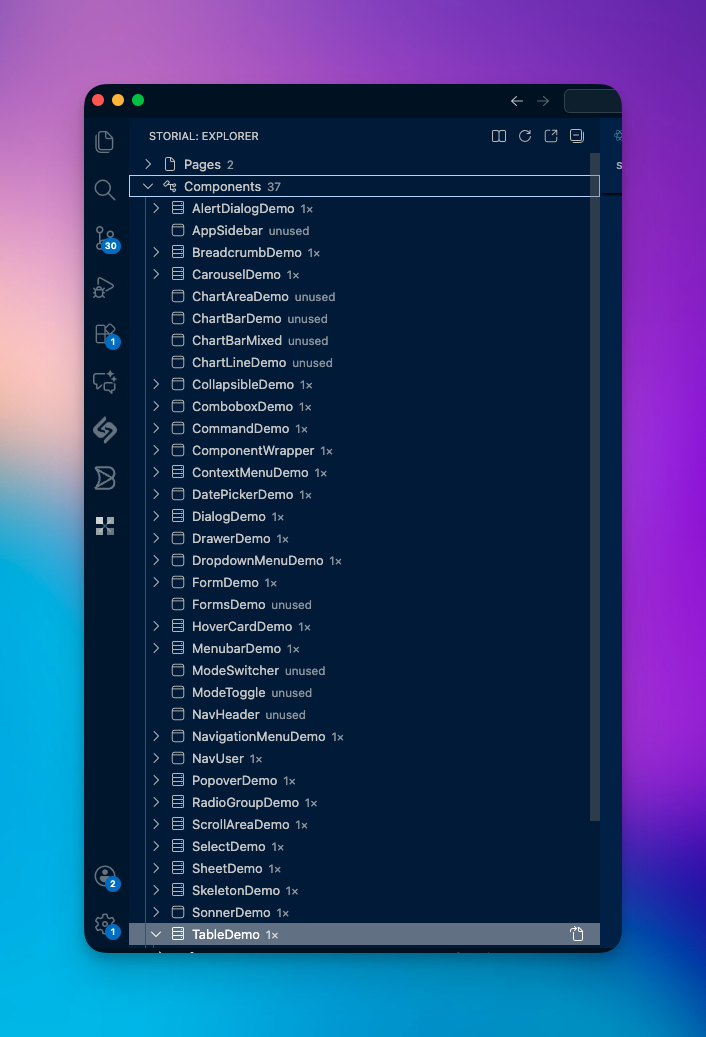Select the CommandDemo row

(x=364, y=429)
